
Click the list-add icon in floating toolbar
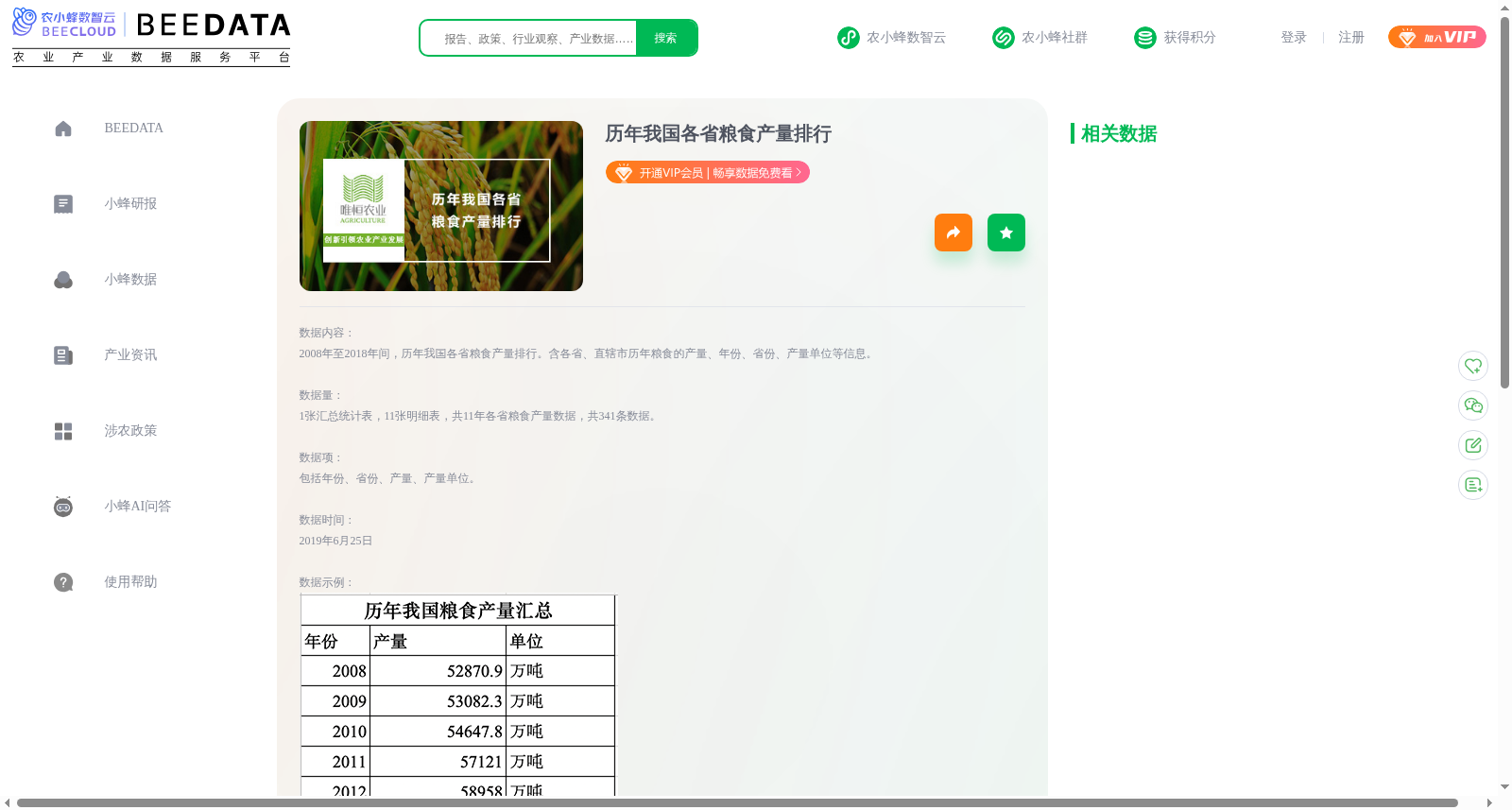(x=1473, y=485)
